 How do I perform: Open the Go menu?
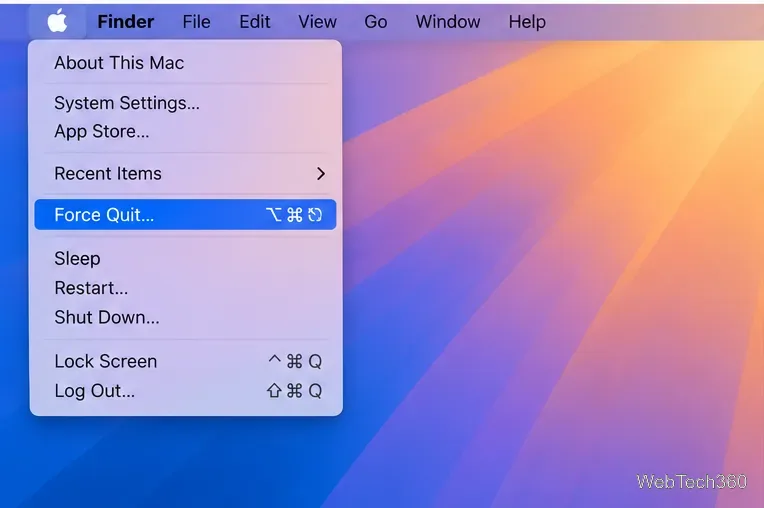point(376,22)
